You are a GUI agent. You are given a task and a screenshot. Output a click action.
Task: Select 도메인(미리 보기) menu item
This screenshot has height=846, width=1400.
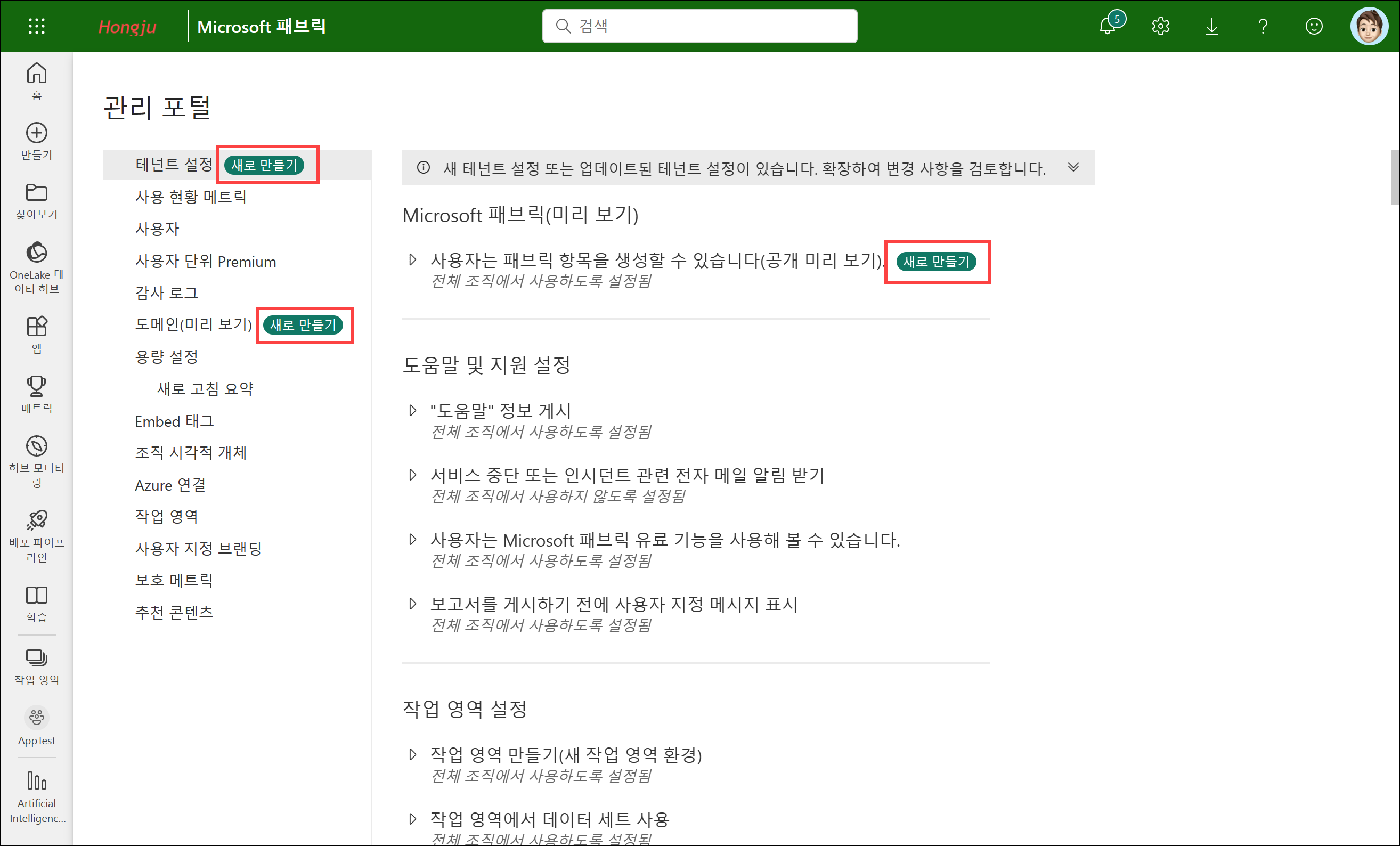click(193, 324)
